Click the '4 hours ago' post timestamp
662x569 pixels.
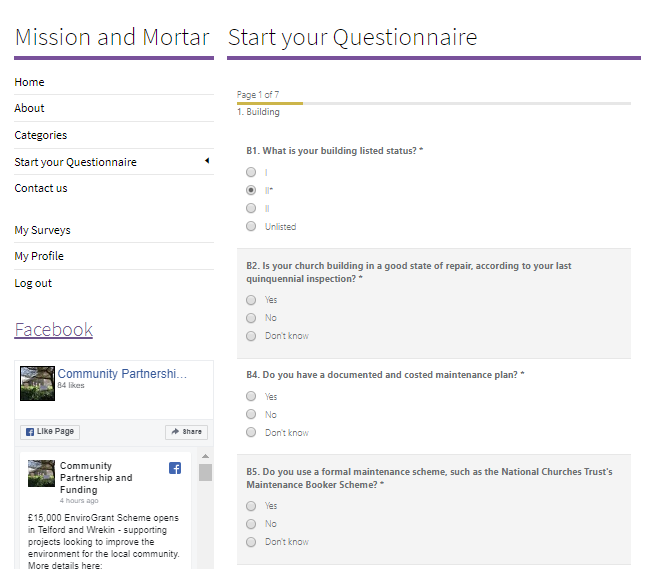(x=79, y=501)
